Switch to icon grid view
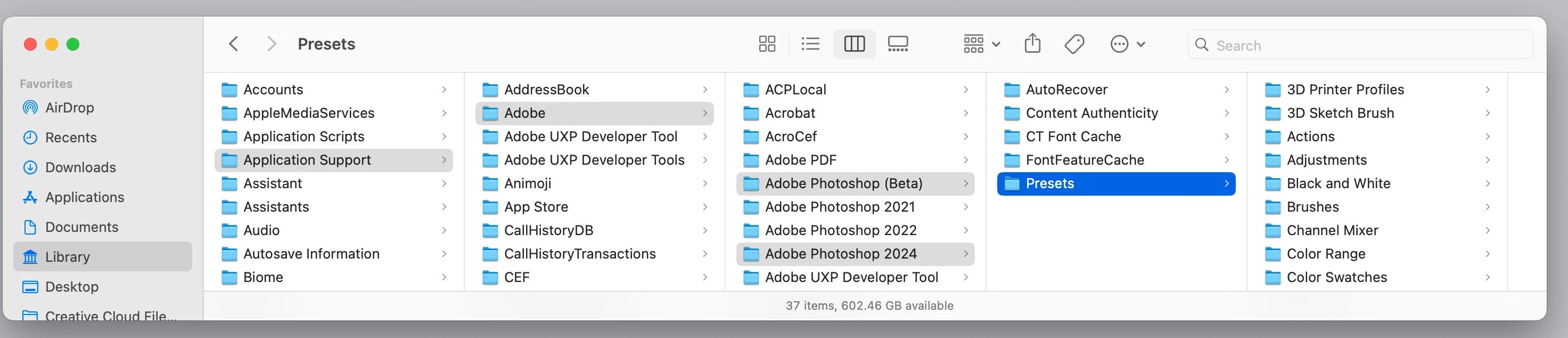 [766, 44]
